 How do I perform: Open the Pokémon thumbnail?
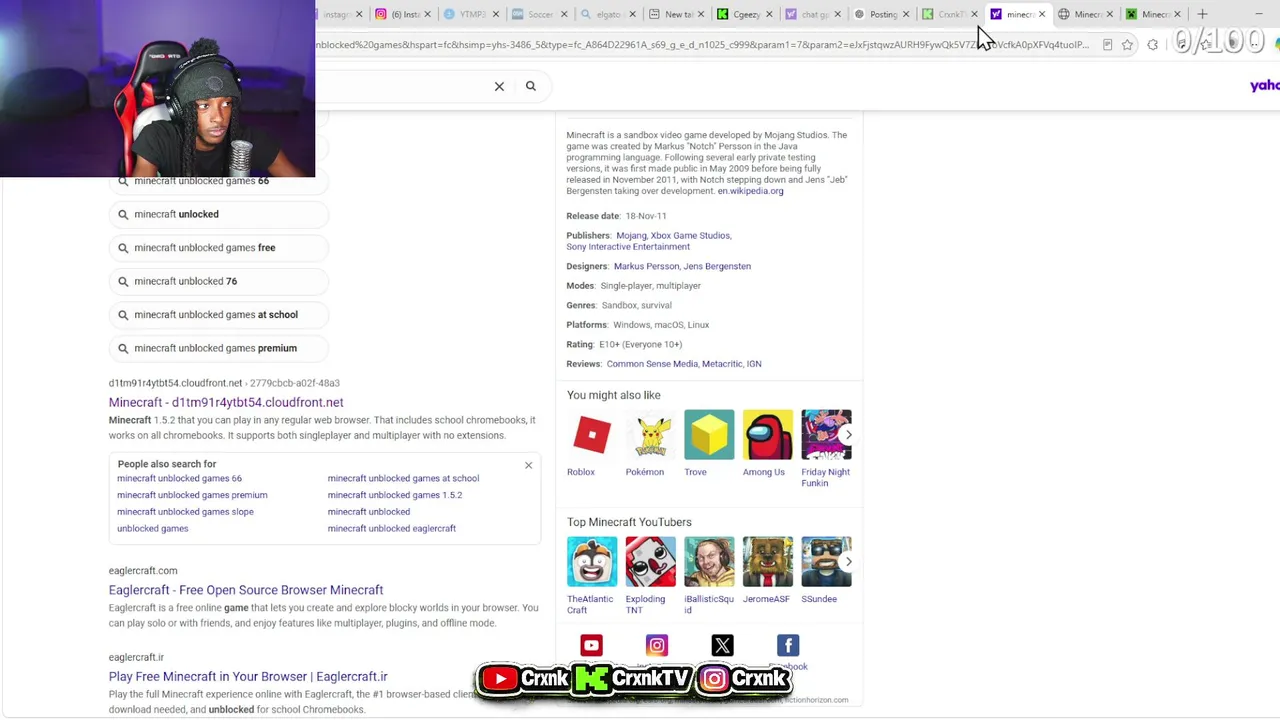(x=651, y=435)
